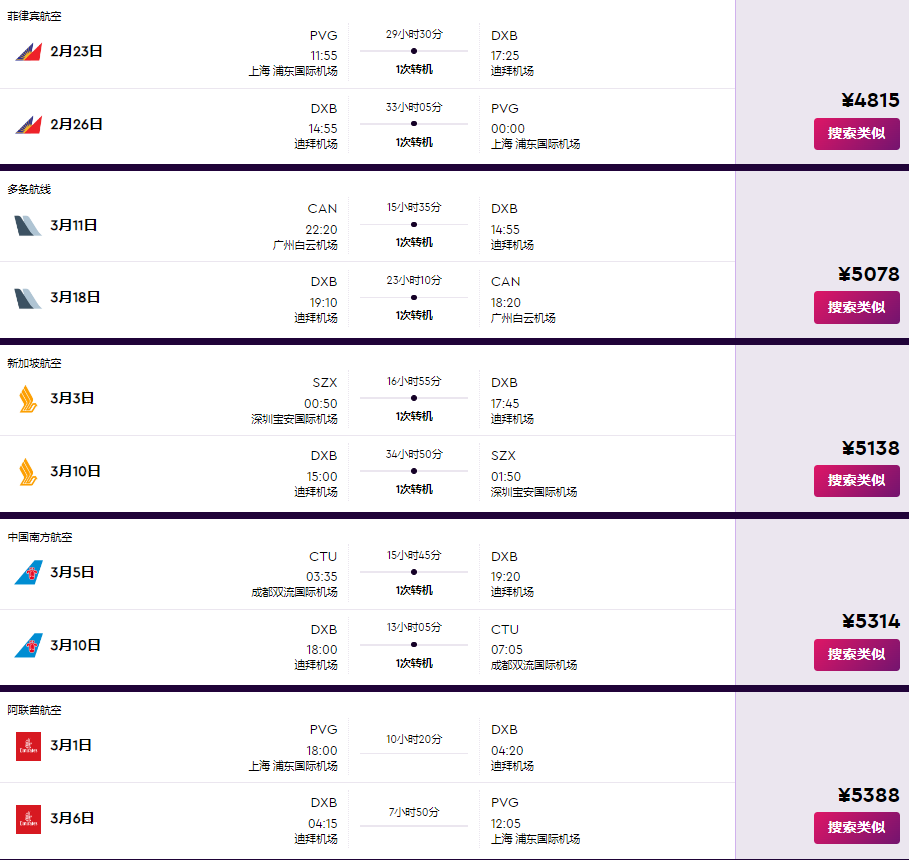Image resolution: width=909 pixels, height=860 pixels.
Task: Click Emirates logo for March 1 flight
Action: (28, 745)
